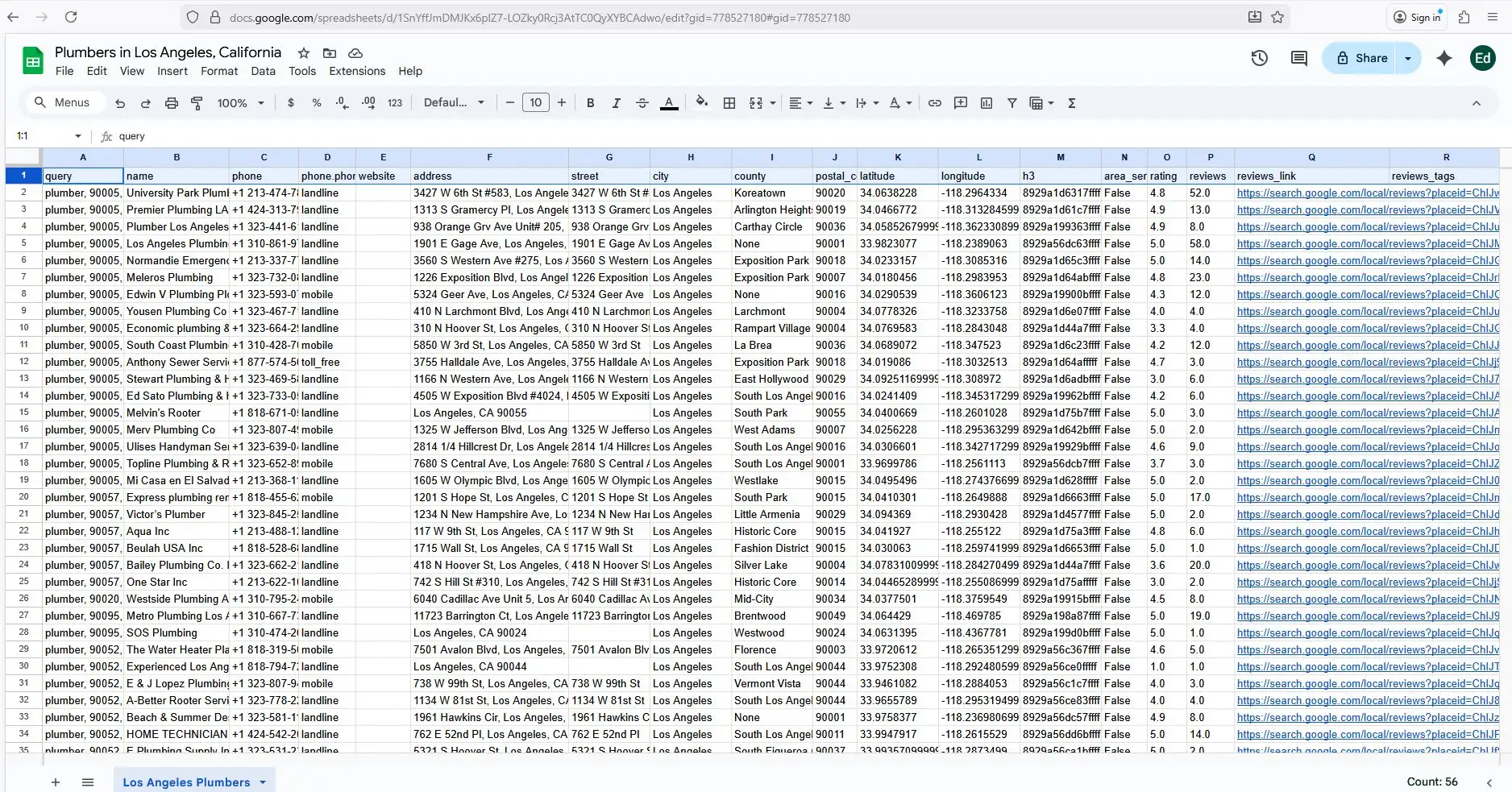Click the Print icon

tap(171, 103)
